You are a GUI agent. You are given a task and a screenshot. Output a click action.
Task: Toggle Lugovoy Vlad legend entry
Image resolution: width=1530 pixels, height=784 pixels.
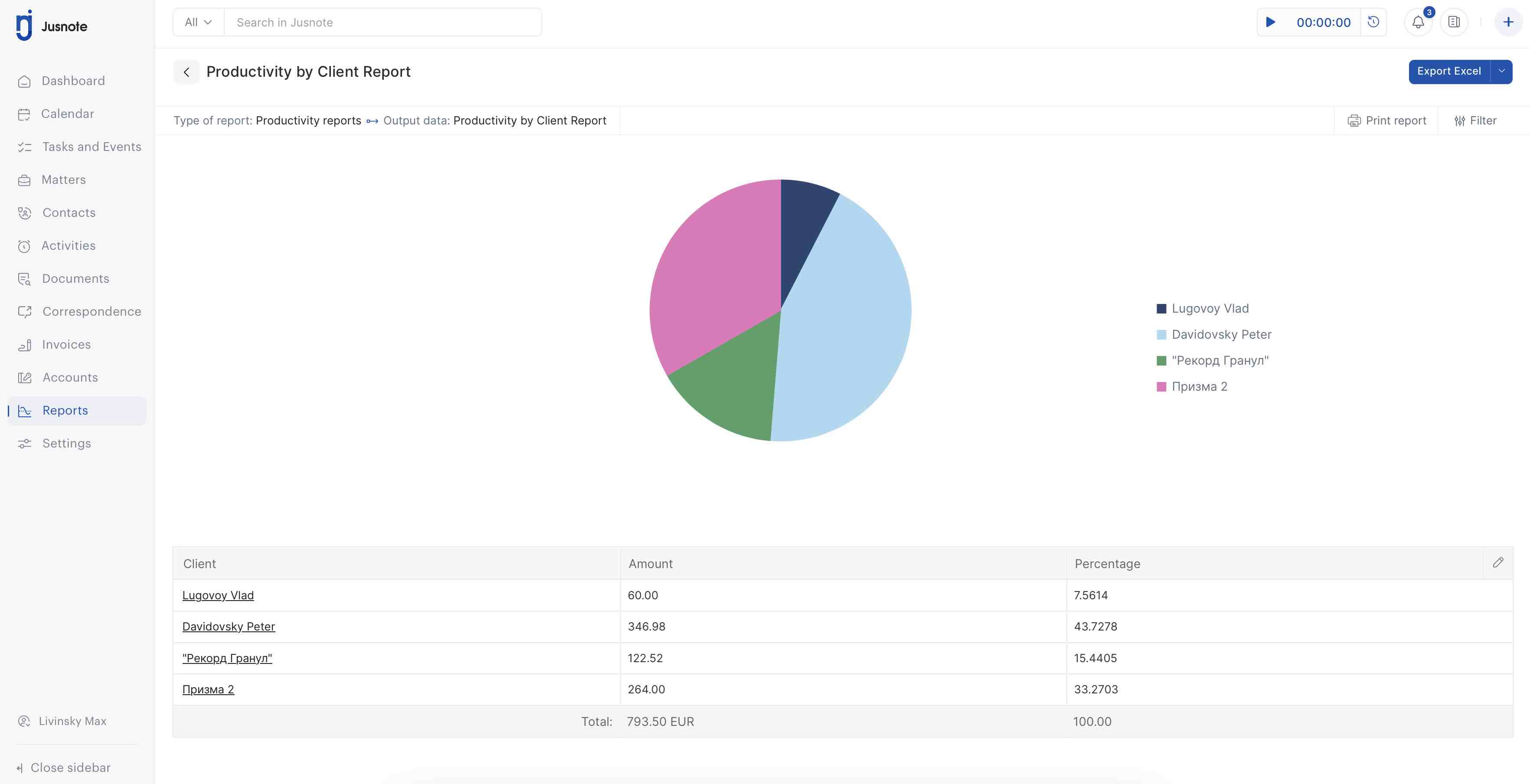pyautogui.click(x=1209, y=308)
